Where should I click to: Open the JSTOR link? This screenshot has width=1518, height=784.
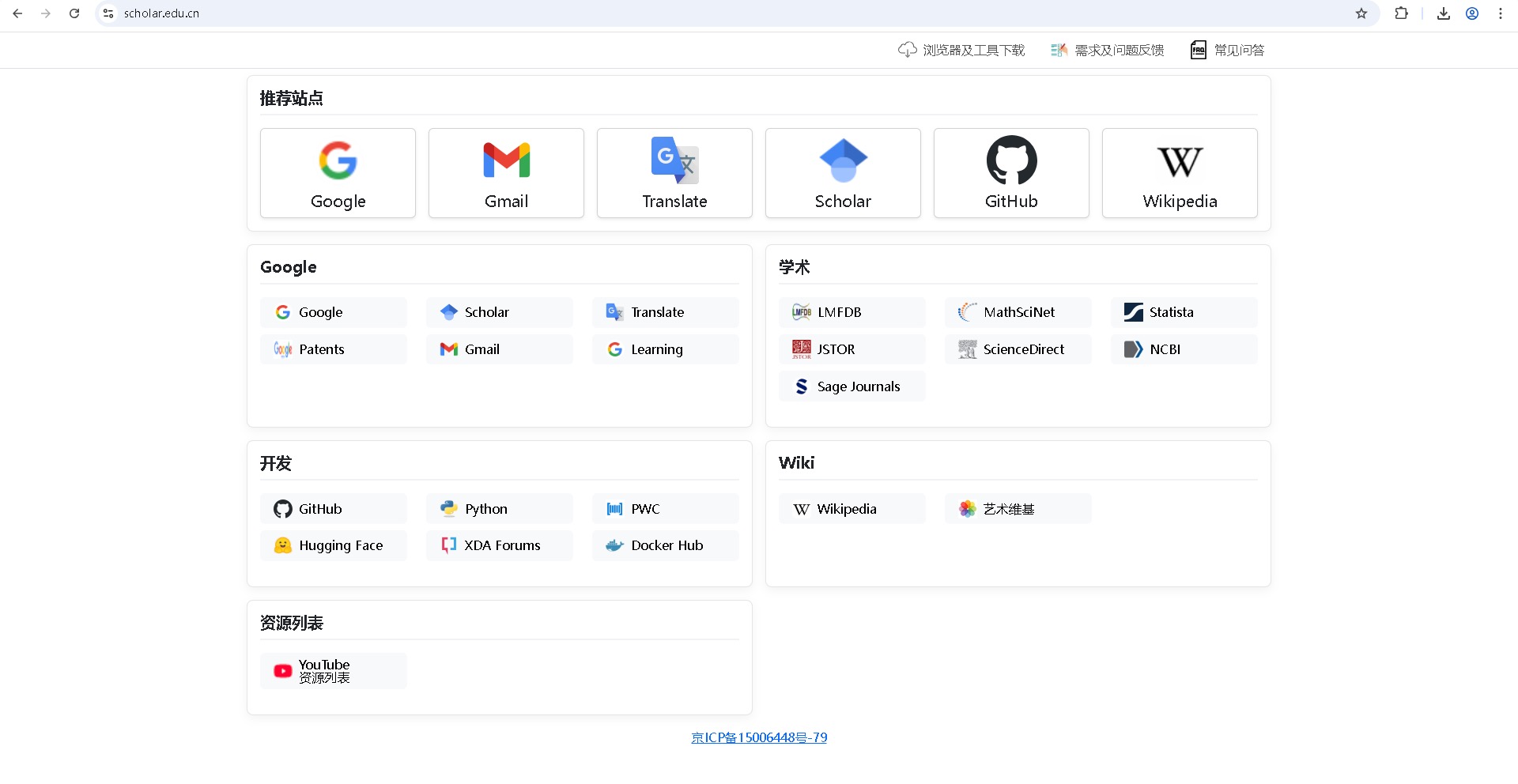[x=852, y=349]
